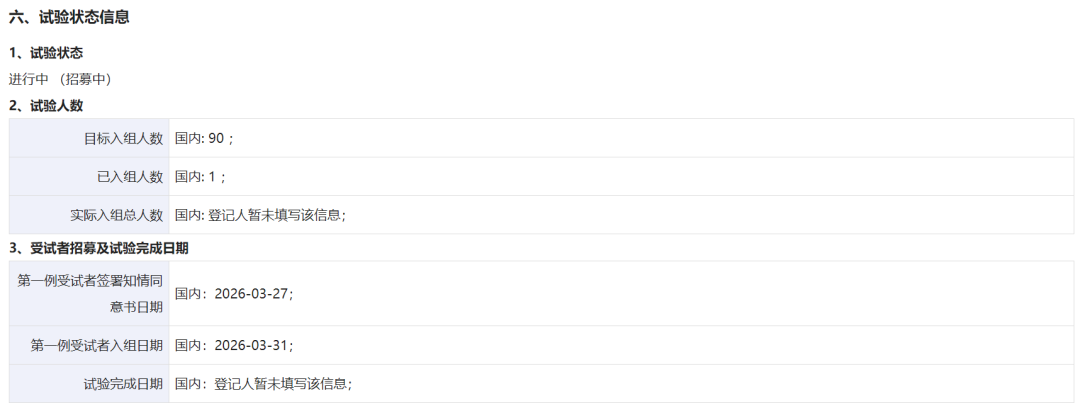Click the empty area of the 目标入组人数 row
1080x408 pixels.
point(650,139)
